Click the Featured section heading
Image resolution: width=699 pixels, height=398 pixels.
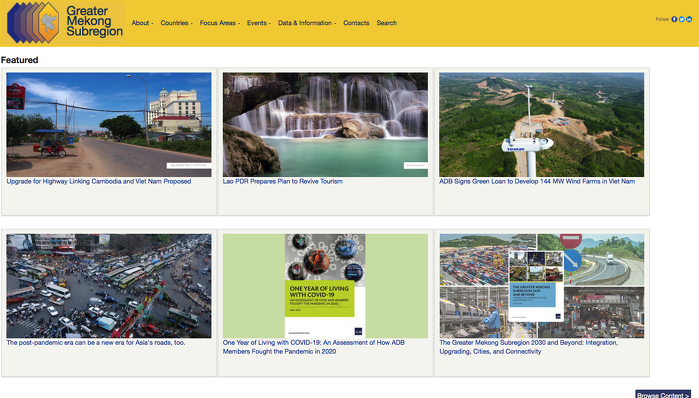[x=20, y=60]
